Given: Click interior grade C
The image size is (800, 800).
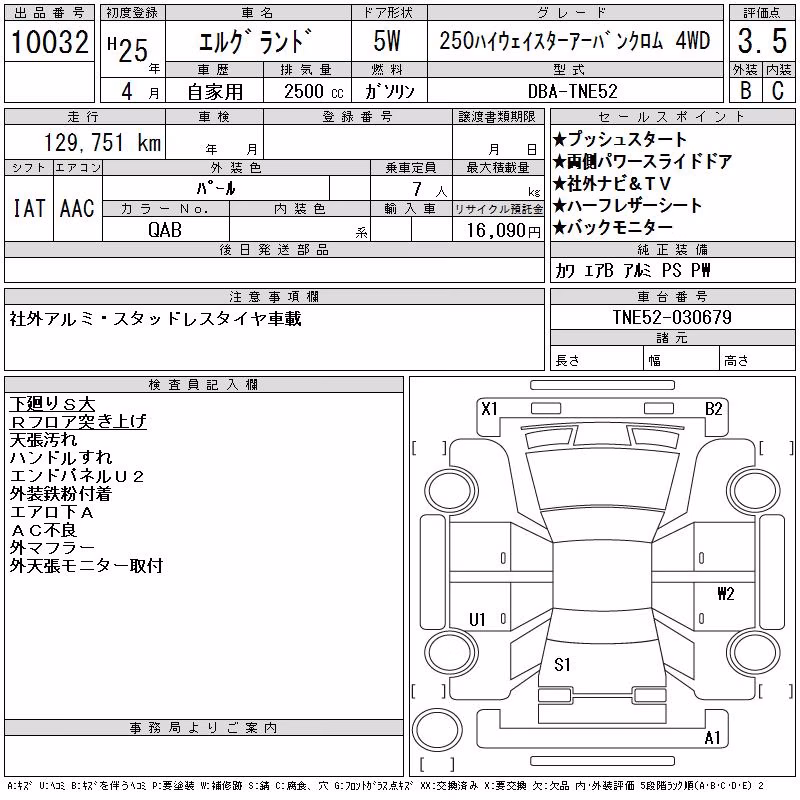Looking at the screenshot, I should point(778,90).
